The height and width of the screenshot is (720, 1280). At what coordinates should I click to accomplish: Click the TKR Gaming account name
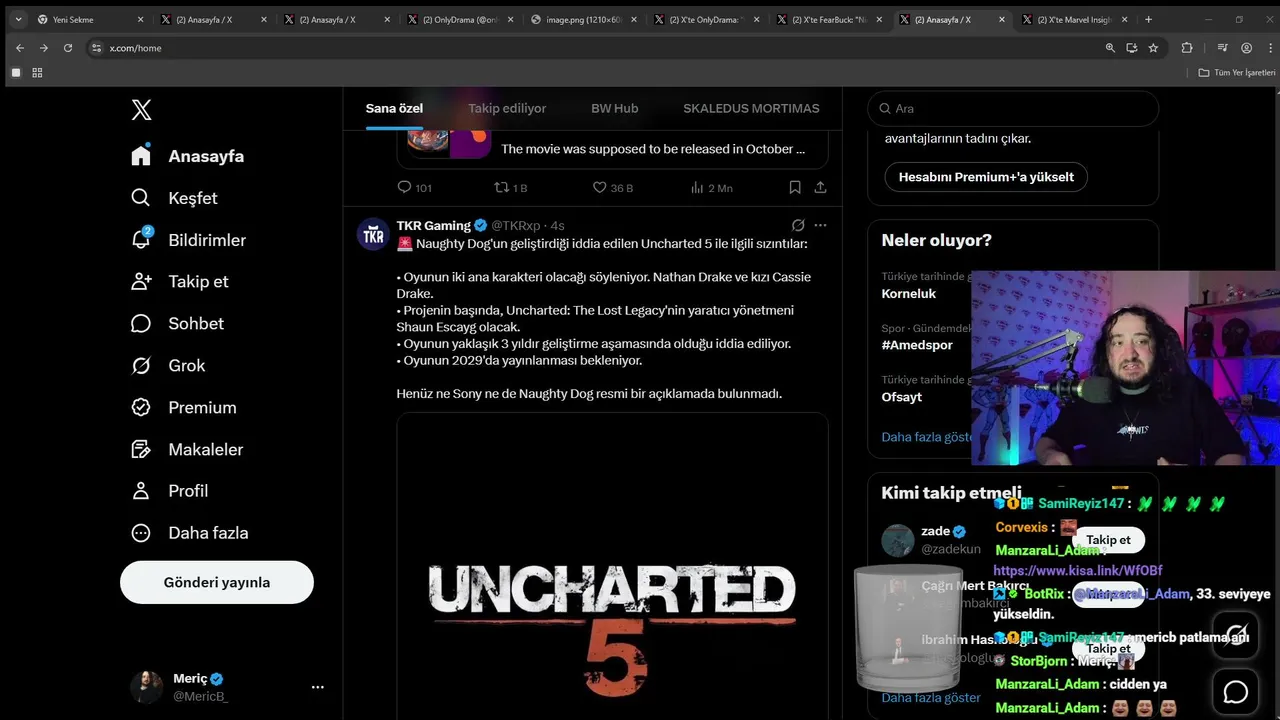(x=434, y=225)
